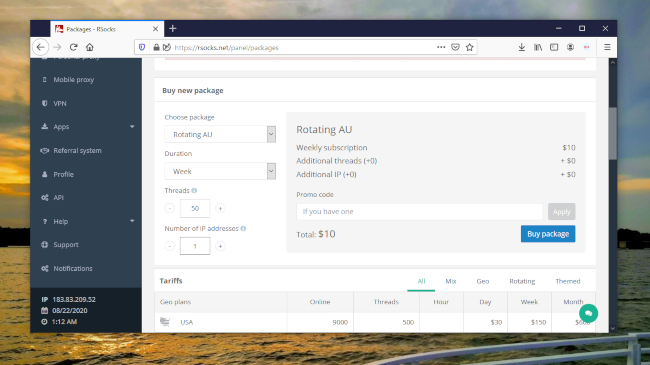
Task: Expand the Apps sidebar menu
Action: click(87, 127)
